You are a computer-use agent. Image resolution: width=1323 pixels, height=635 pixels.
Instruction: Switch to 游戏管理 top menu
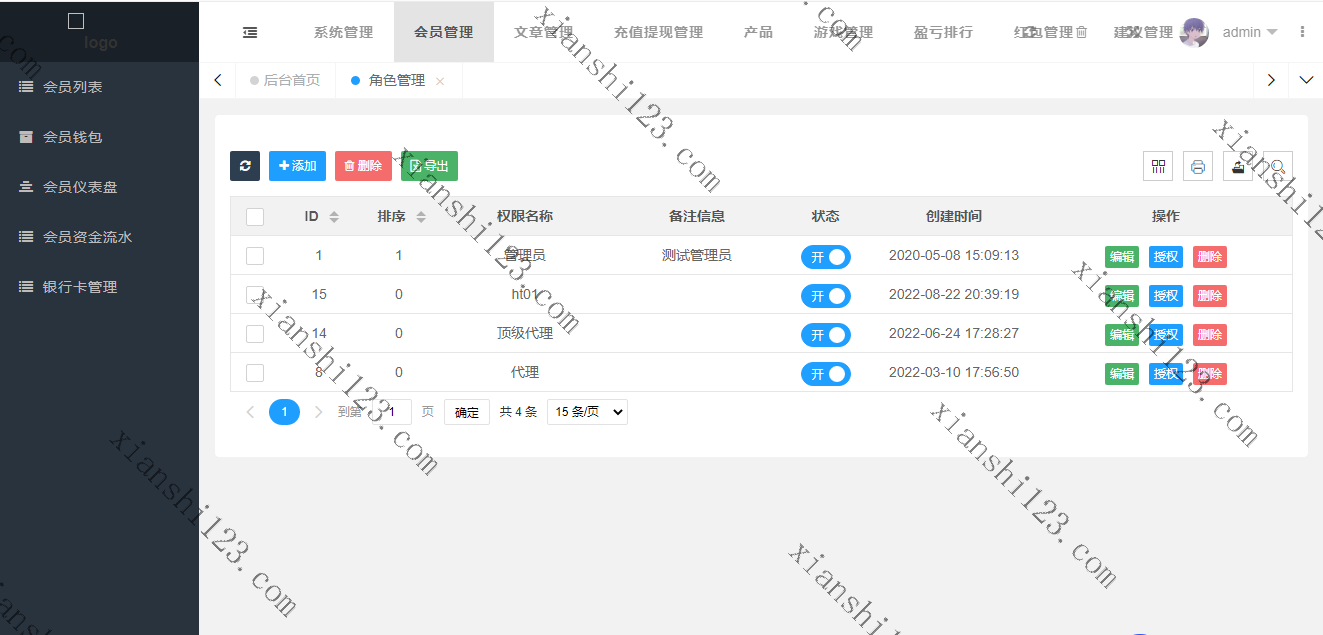(x=843, y=32)
